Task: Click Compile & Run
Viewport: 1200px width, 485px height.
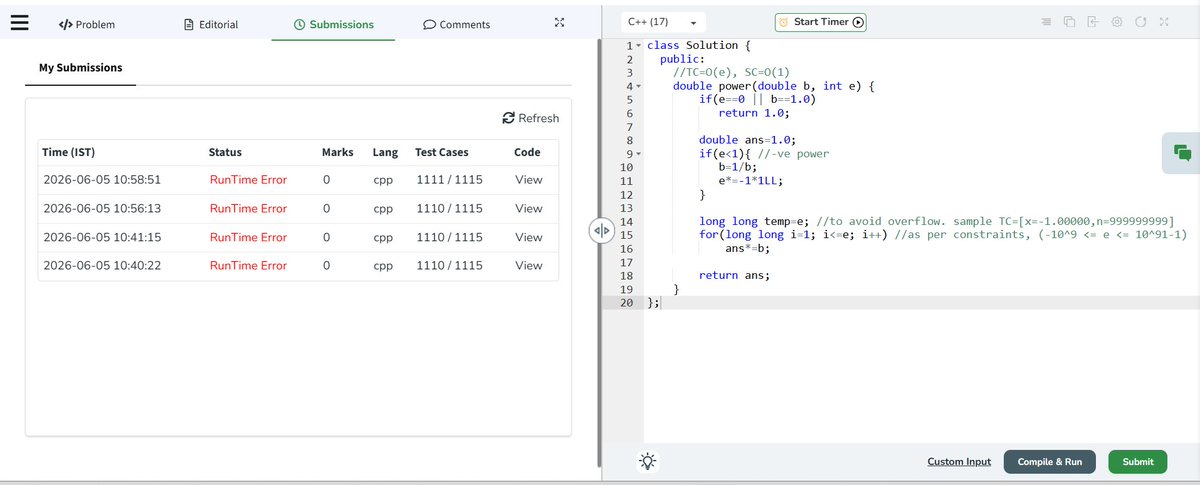Action: coord(1050,462)
